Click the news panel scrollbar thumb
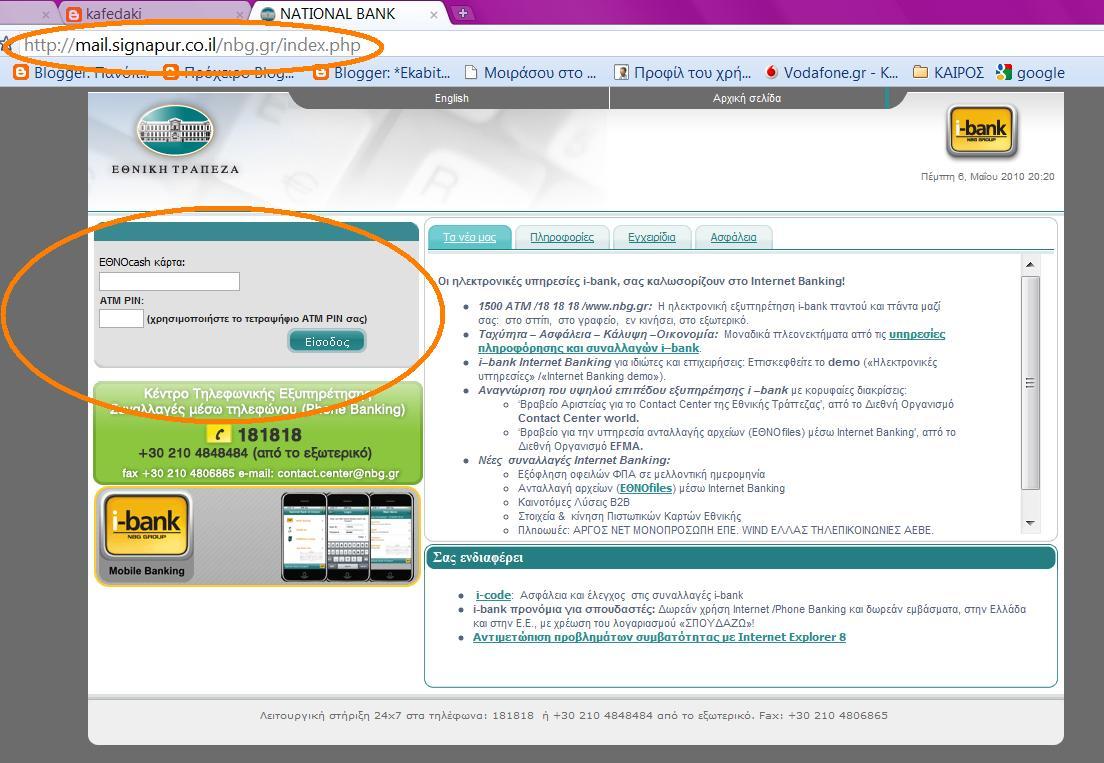This screenshot has height=763, width=1104. [1030, 383]
